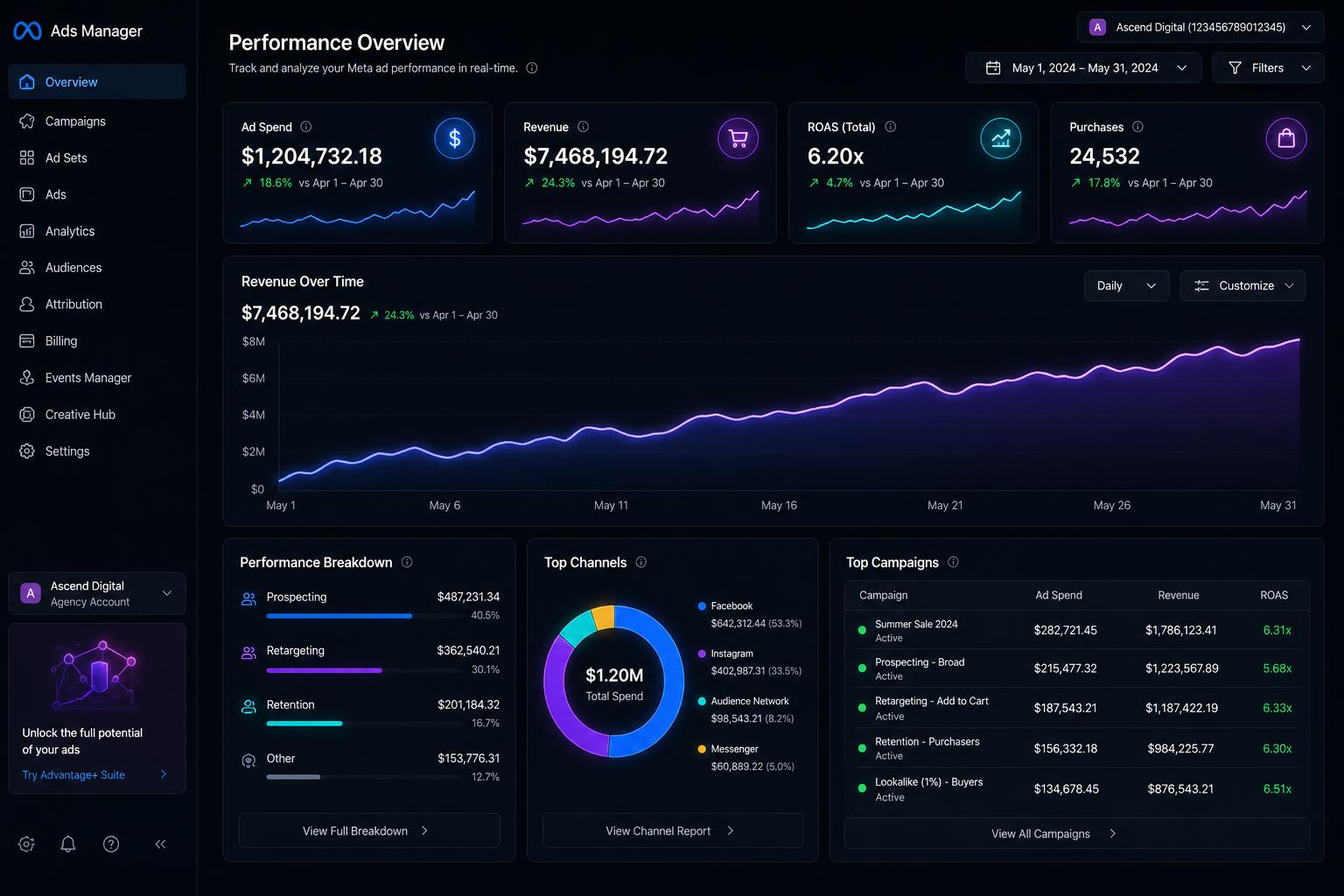Screen dimensions: 1344x896
Task: Click the Billing card icon
Action: point(27,341)
